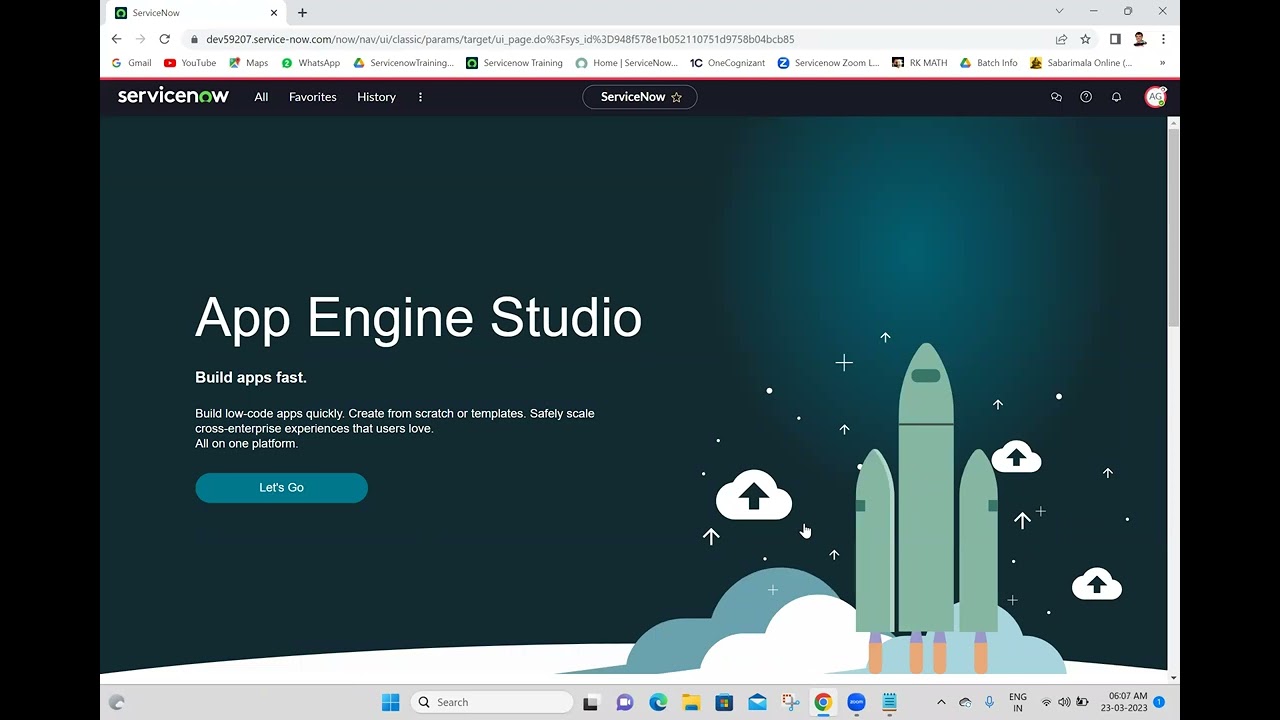This screenshot has width=1280, height=720.
Task: Open the History menu
Action: 376,97
